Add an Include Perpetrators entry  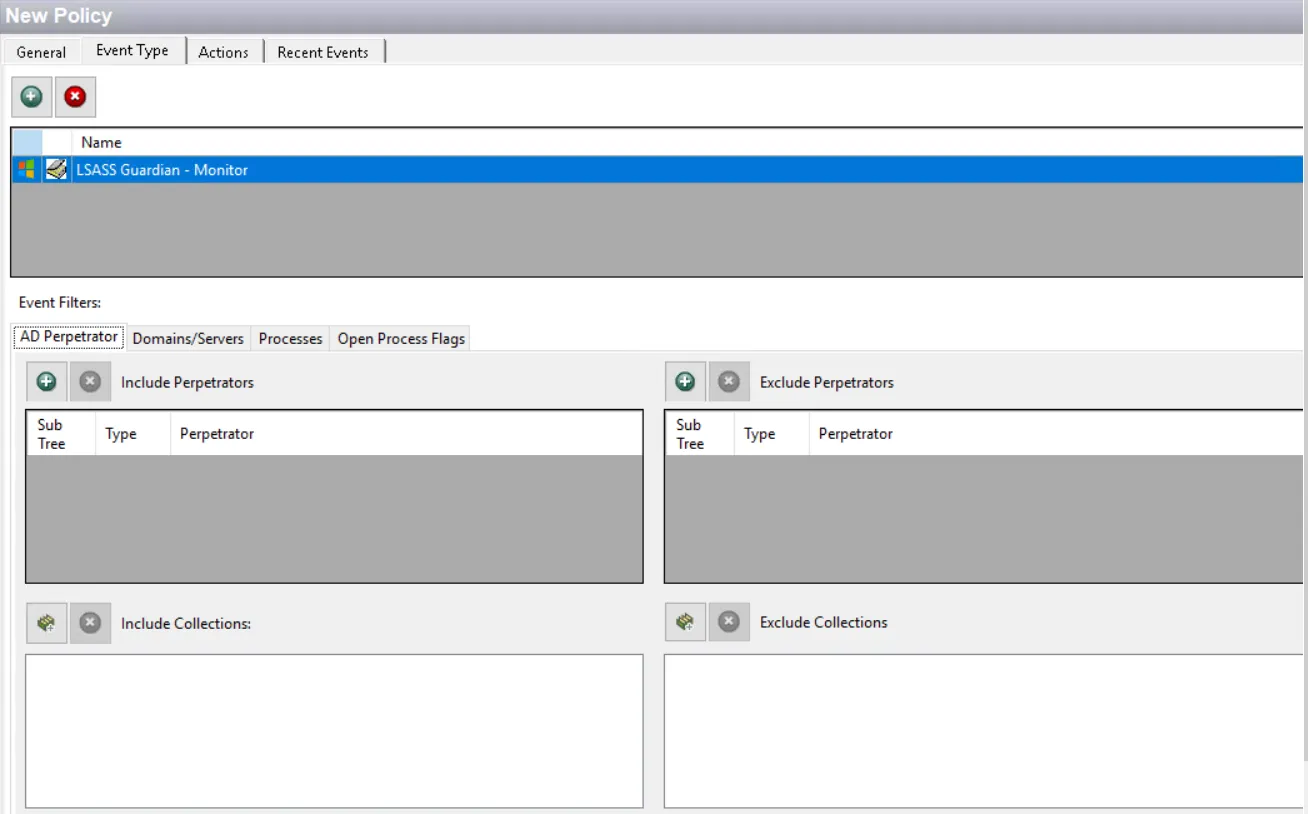click(x=46, y=382)
